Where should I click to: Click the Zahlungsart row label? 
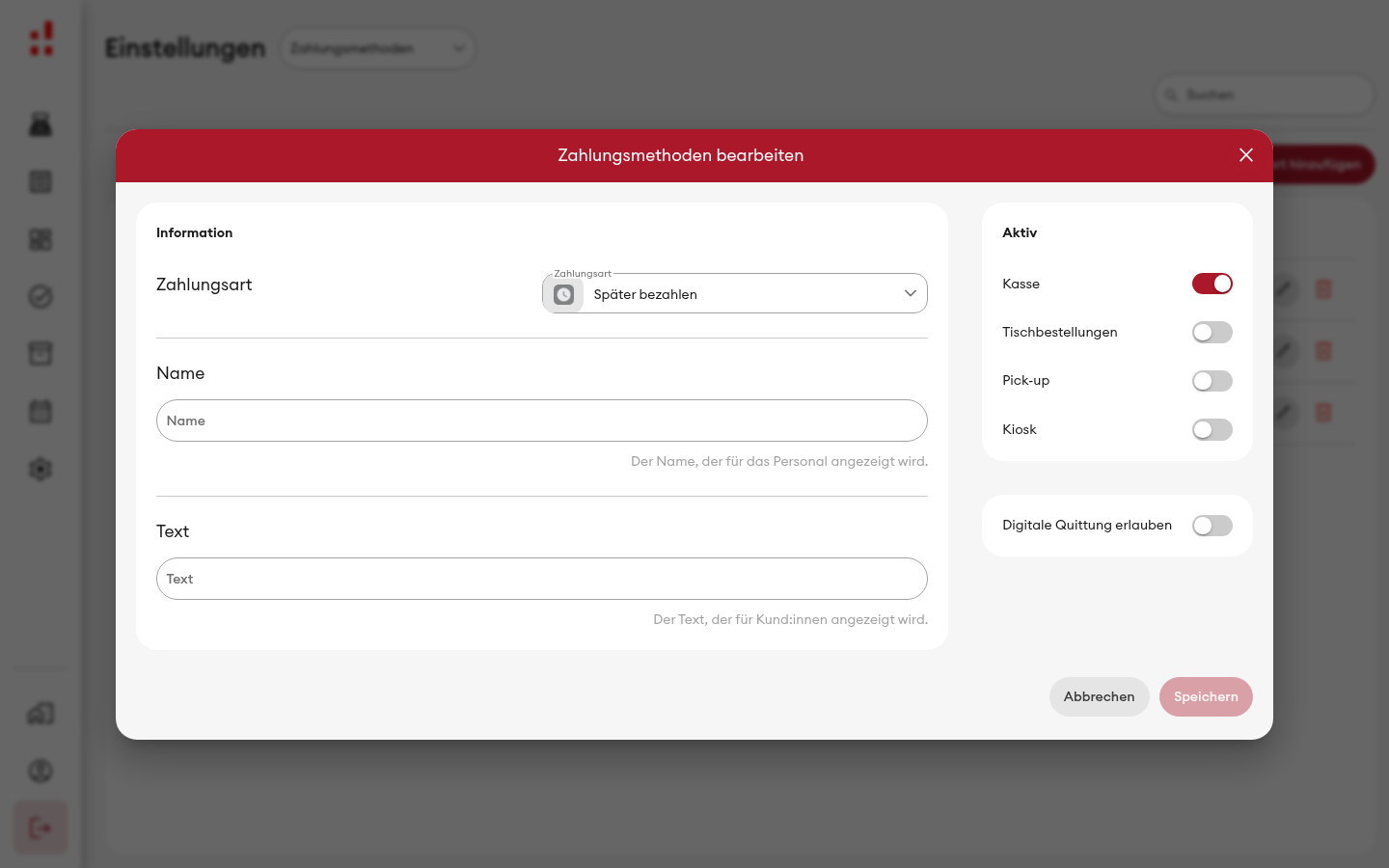(204, 285)
